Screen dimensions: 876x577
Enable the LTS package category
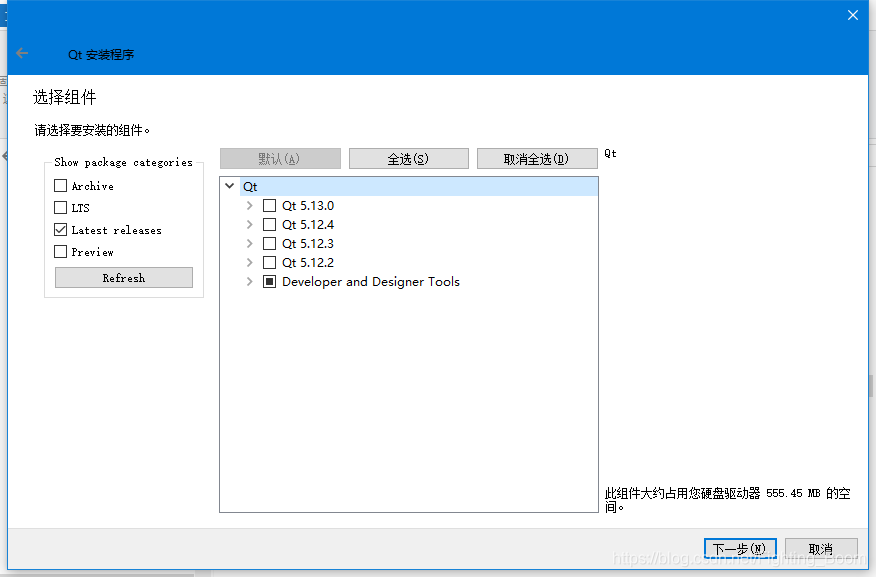click(60, 208)
